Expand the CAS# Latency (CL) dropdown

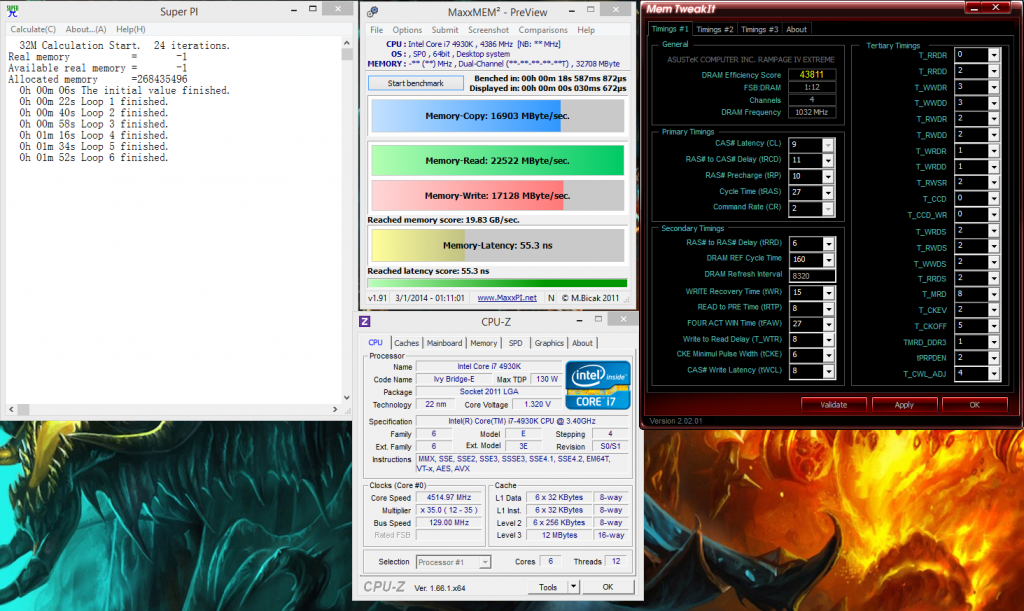pos(827,145)
